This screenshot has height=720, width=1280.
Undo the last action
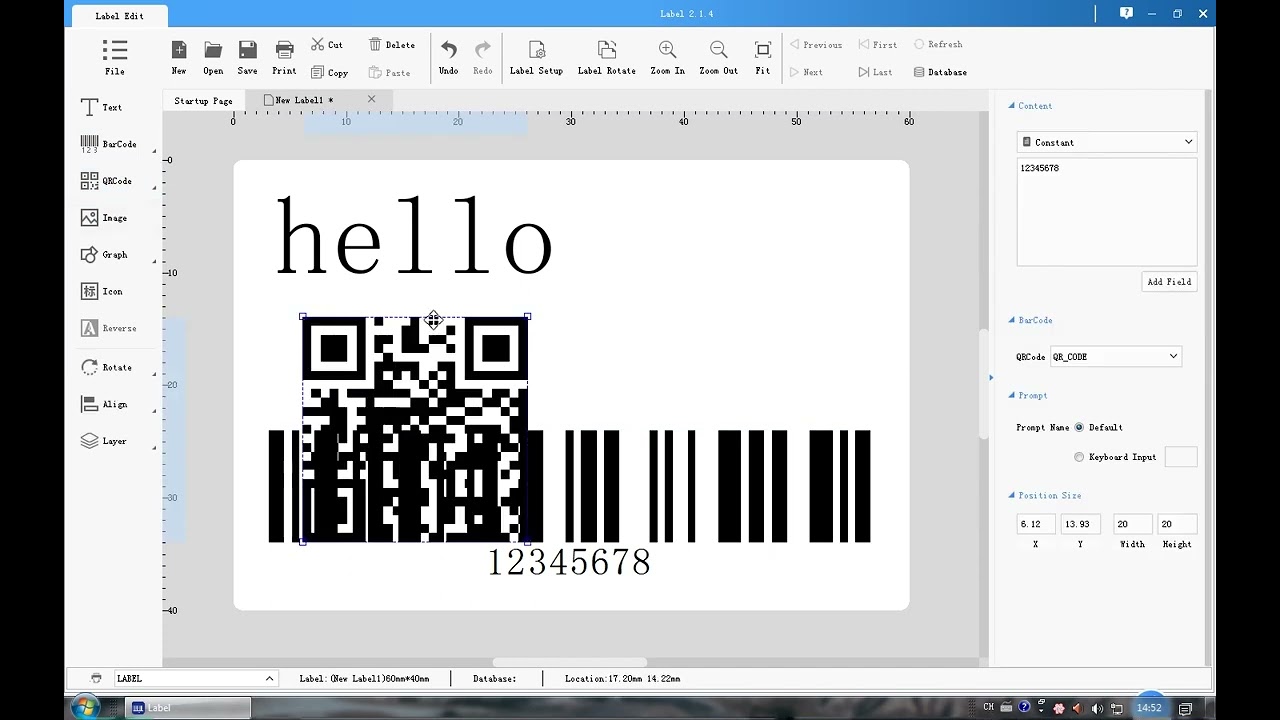pyautogui.click(x=448, y=57)
